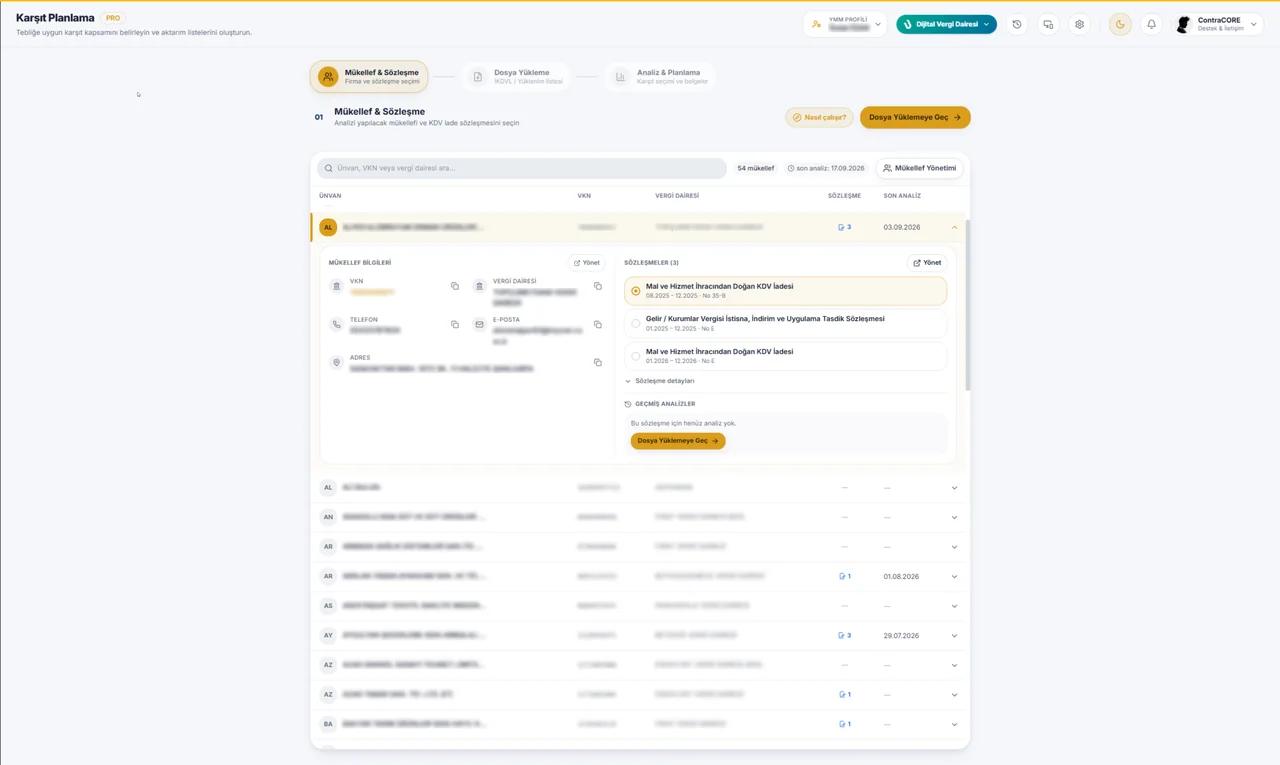
Task: Click the AS avatar badge in the list
Action: click(x=328, y=606)
